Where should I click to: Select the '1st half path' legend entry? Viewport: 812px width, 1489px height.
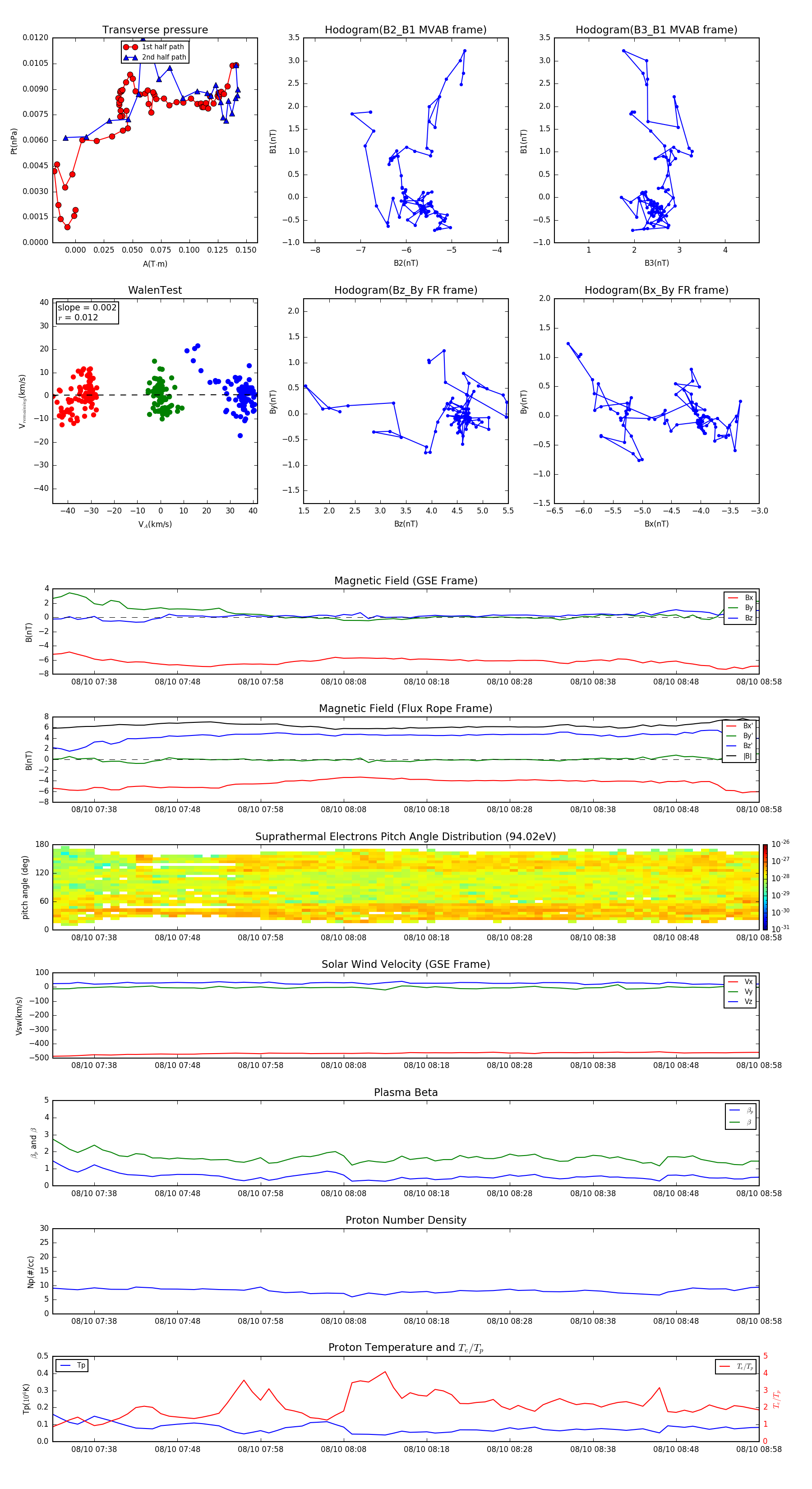154,47
